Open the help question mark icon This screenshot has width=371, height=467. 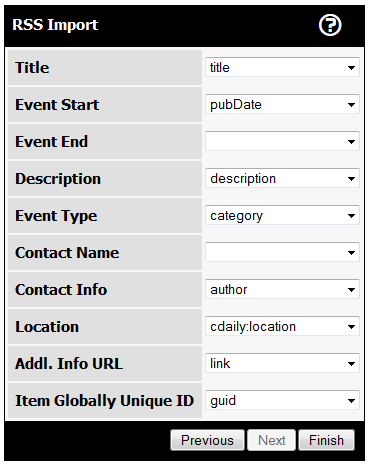[330, 25]
